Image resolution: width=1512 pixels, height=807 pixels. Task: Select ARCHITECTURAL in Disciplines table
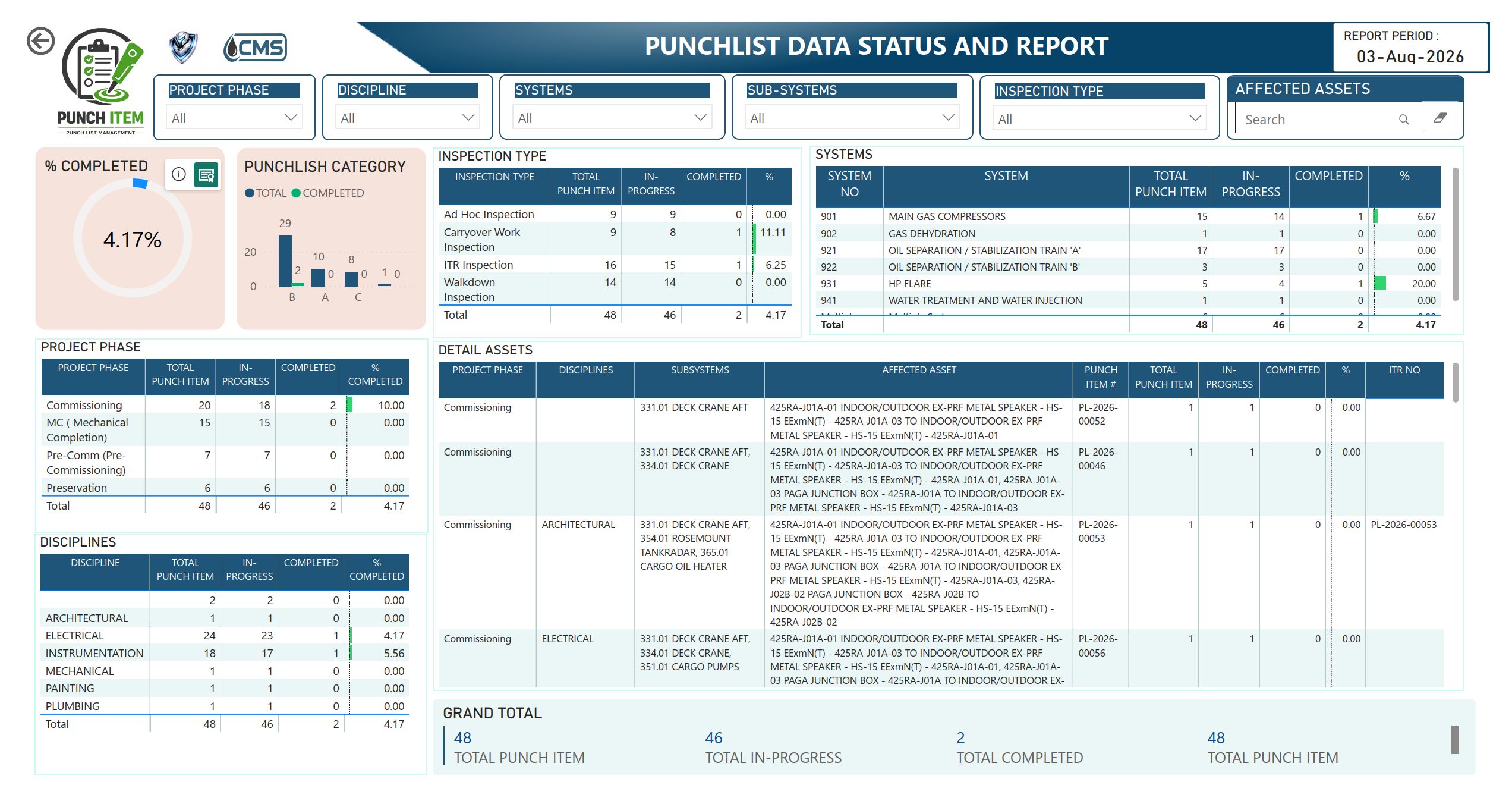coord(225,618)
